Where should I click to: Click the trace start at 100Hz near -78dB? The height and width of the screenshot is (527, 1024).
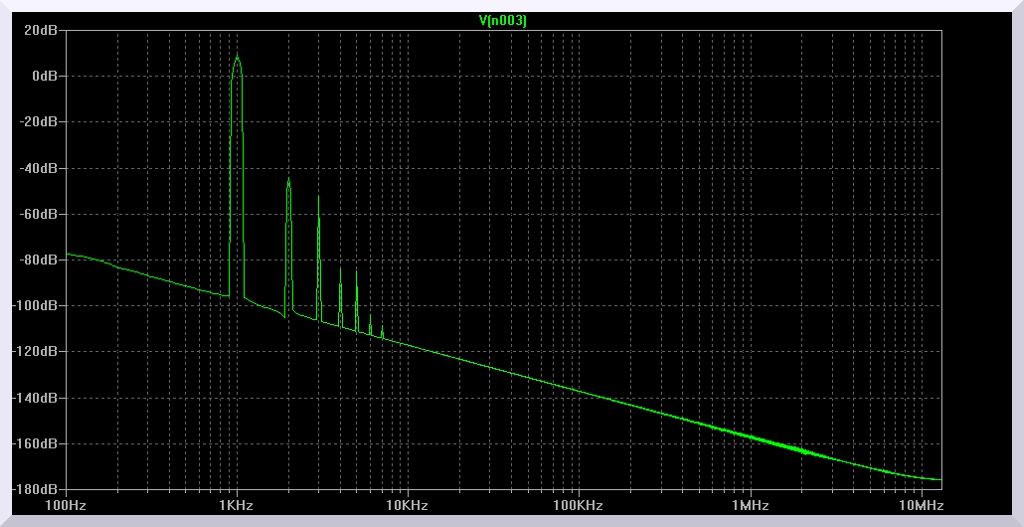point(67,254)
